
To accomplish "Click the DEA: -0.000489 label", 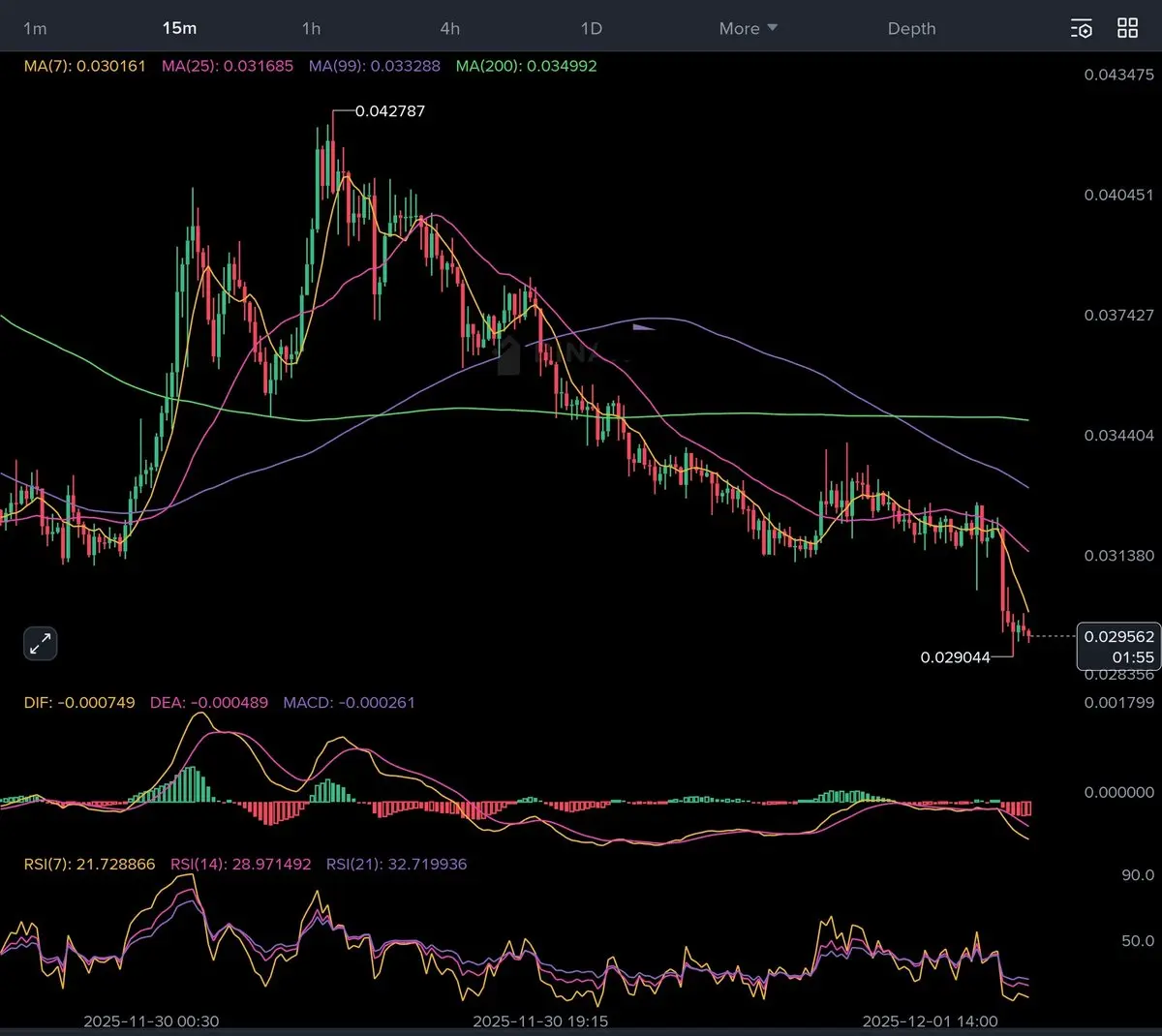I will click(209, 702).
